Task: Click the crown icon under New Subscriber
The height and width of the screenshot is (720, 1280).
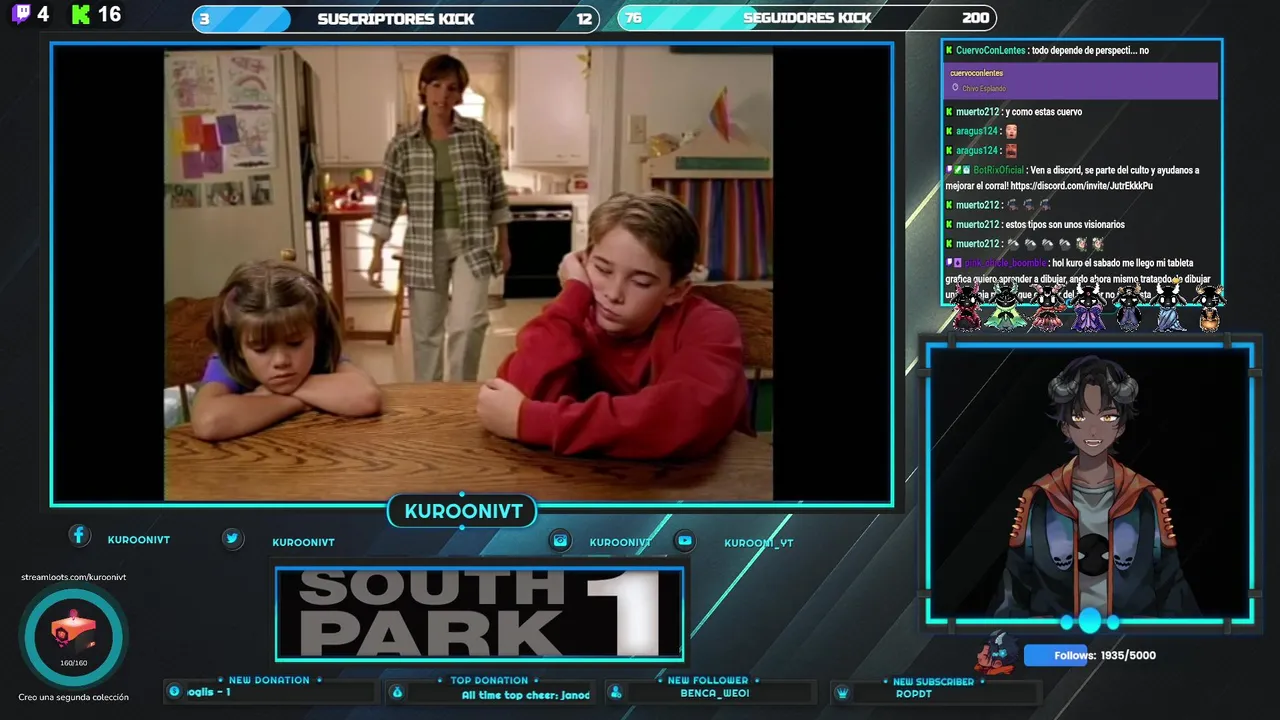Action: (x=842, y=693)
